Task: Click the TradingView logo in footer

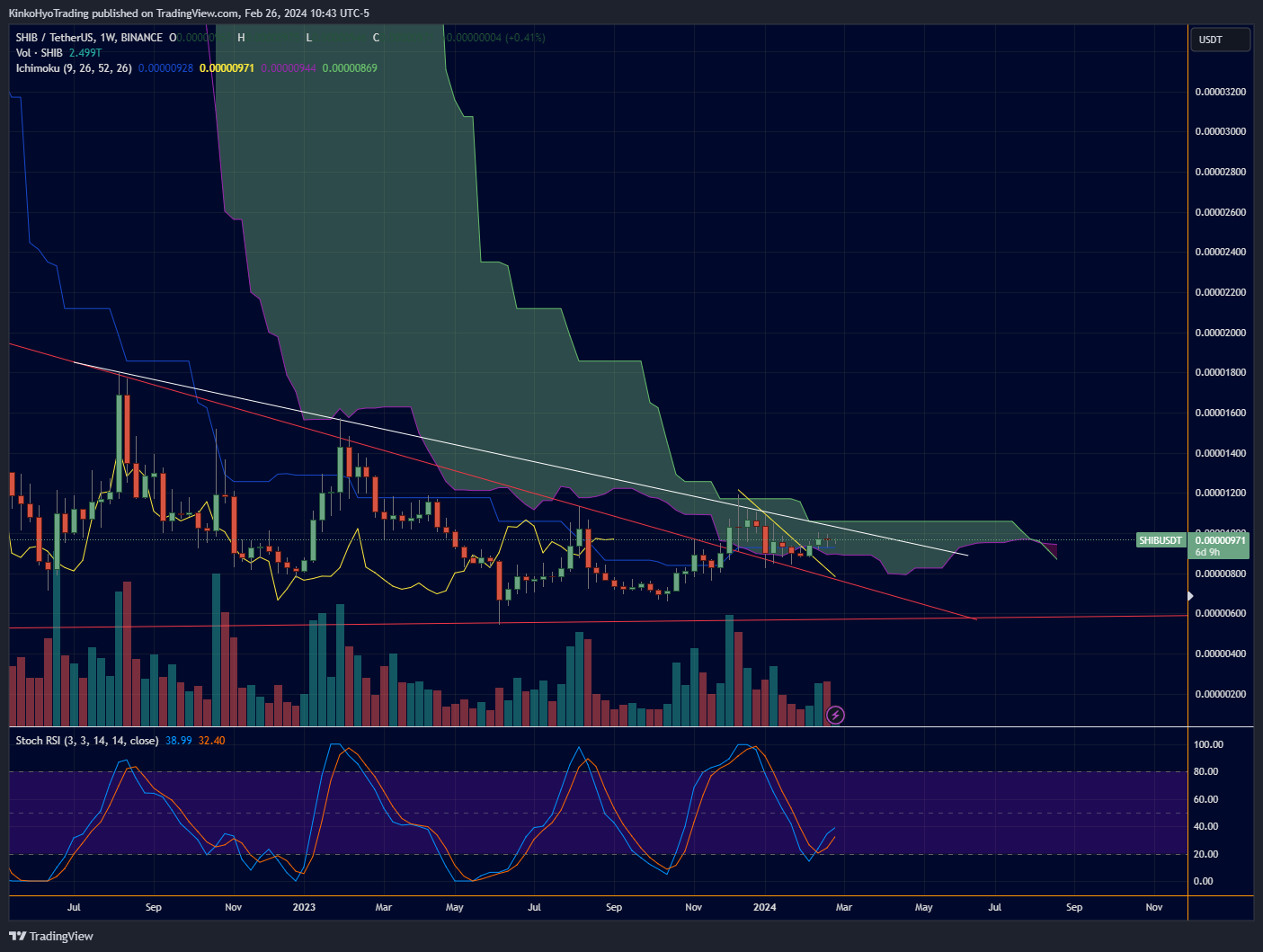Action: (51, 936)
